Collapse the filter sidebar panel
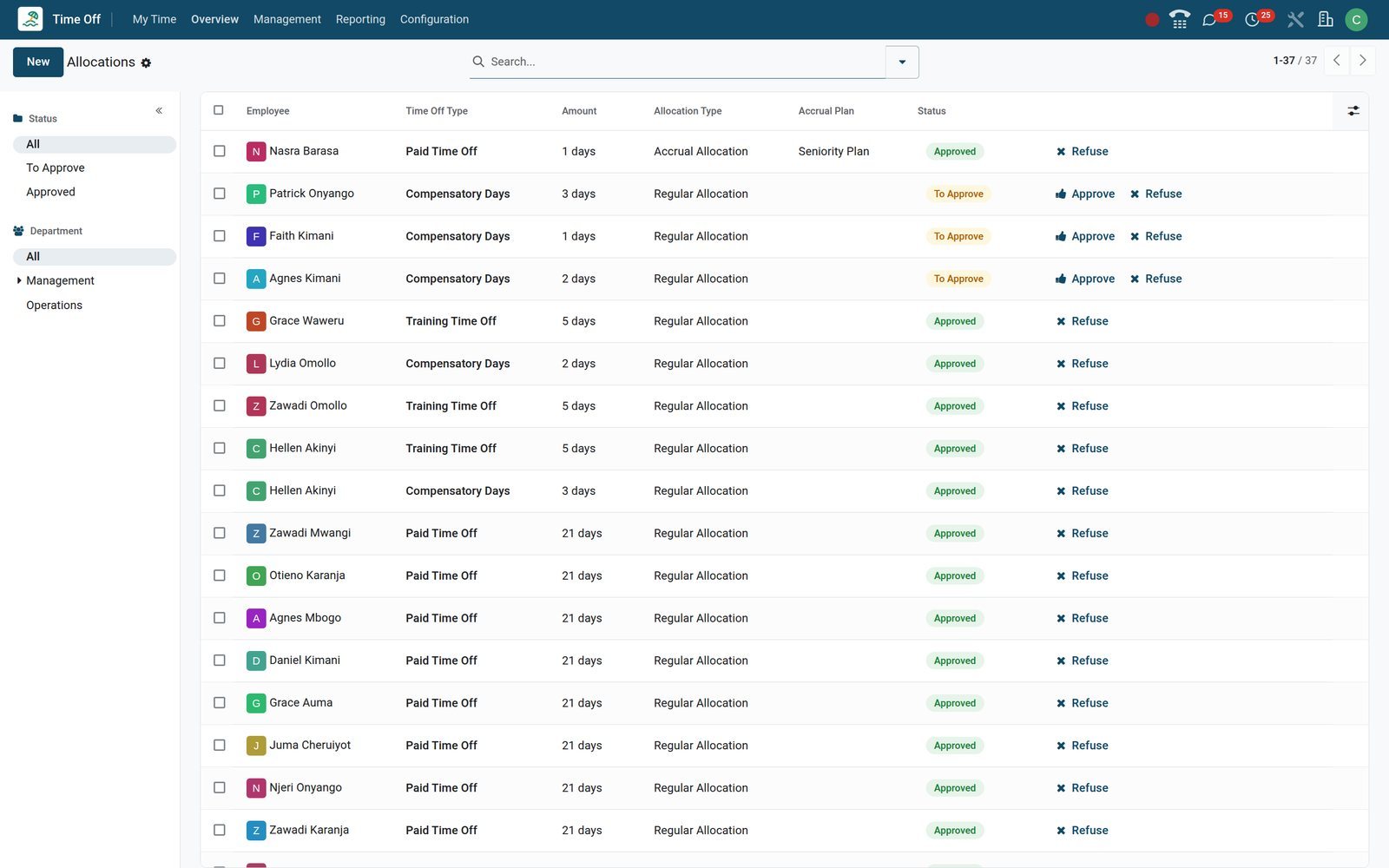 [159, 110]
